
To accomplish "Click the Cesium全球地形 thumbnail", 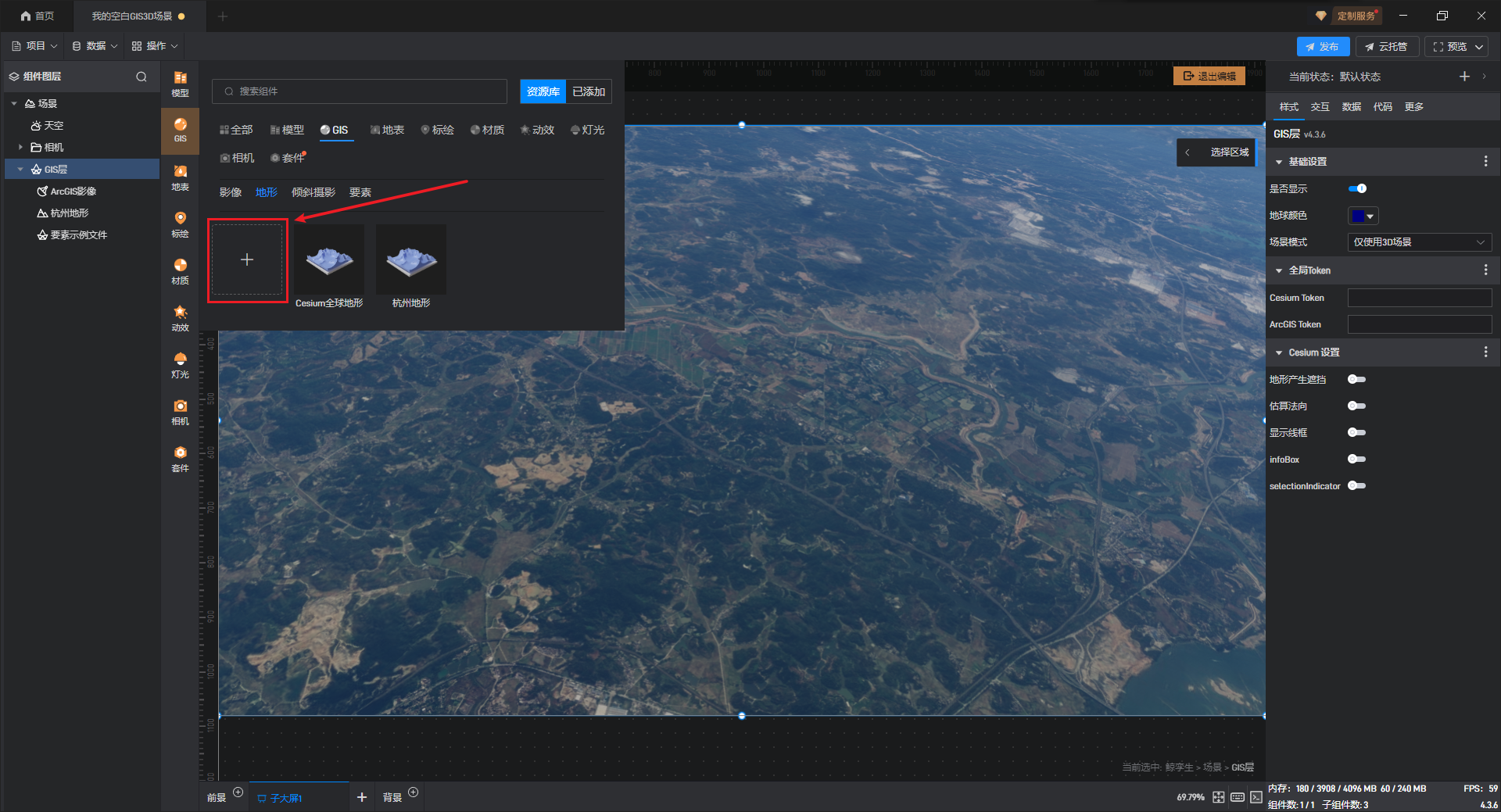I will click(329, 259).
